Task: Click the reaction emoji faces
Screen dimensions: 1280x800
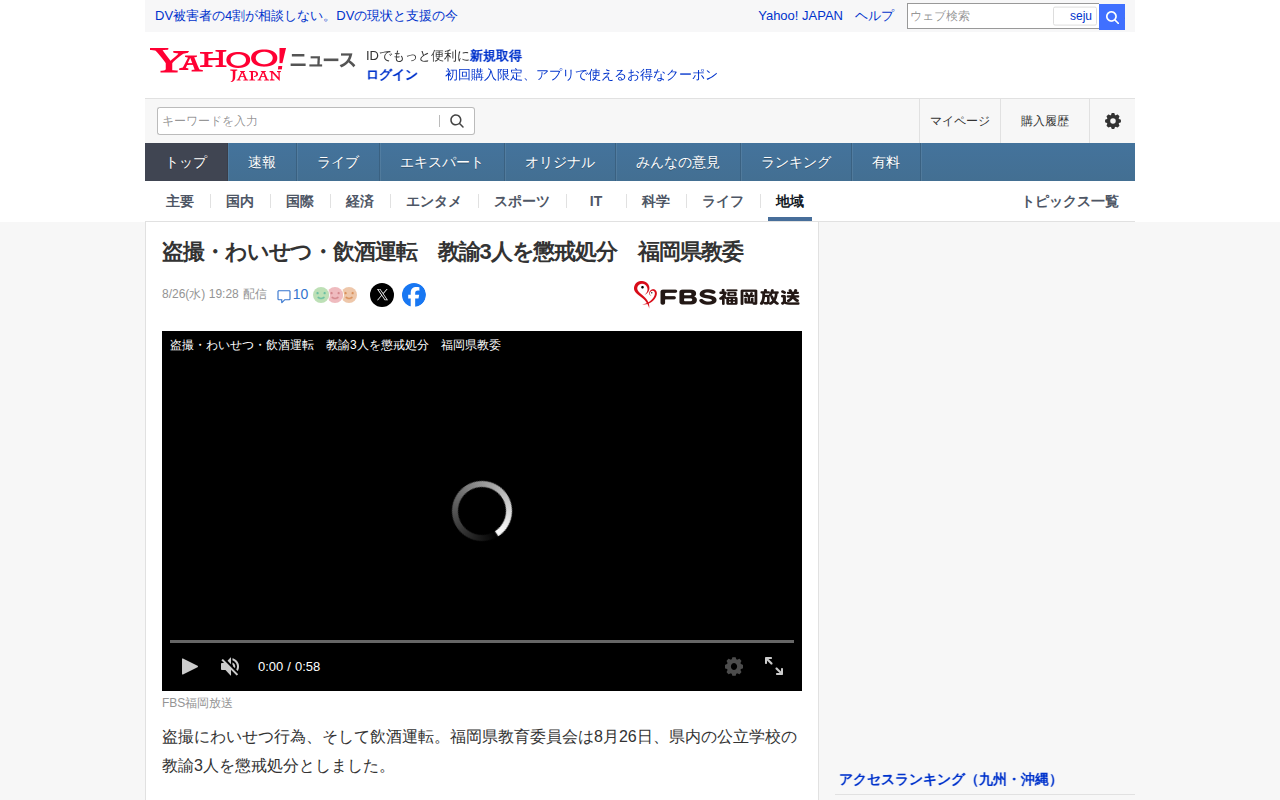Action: pos(335,295)
